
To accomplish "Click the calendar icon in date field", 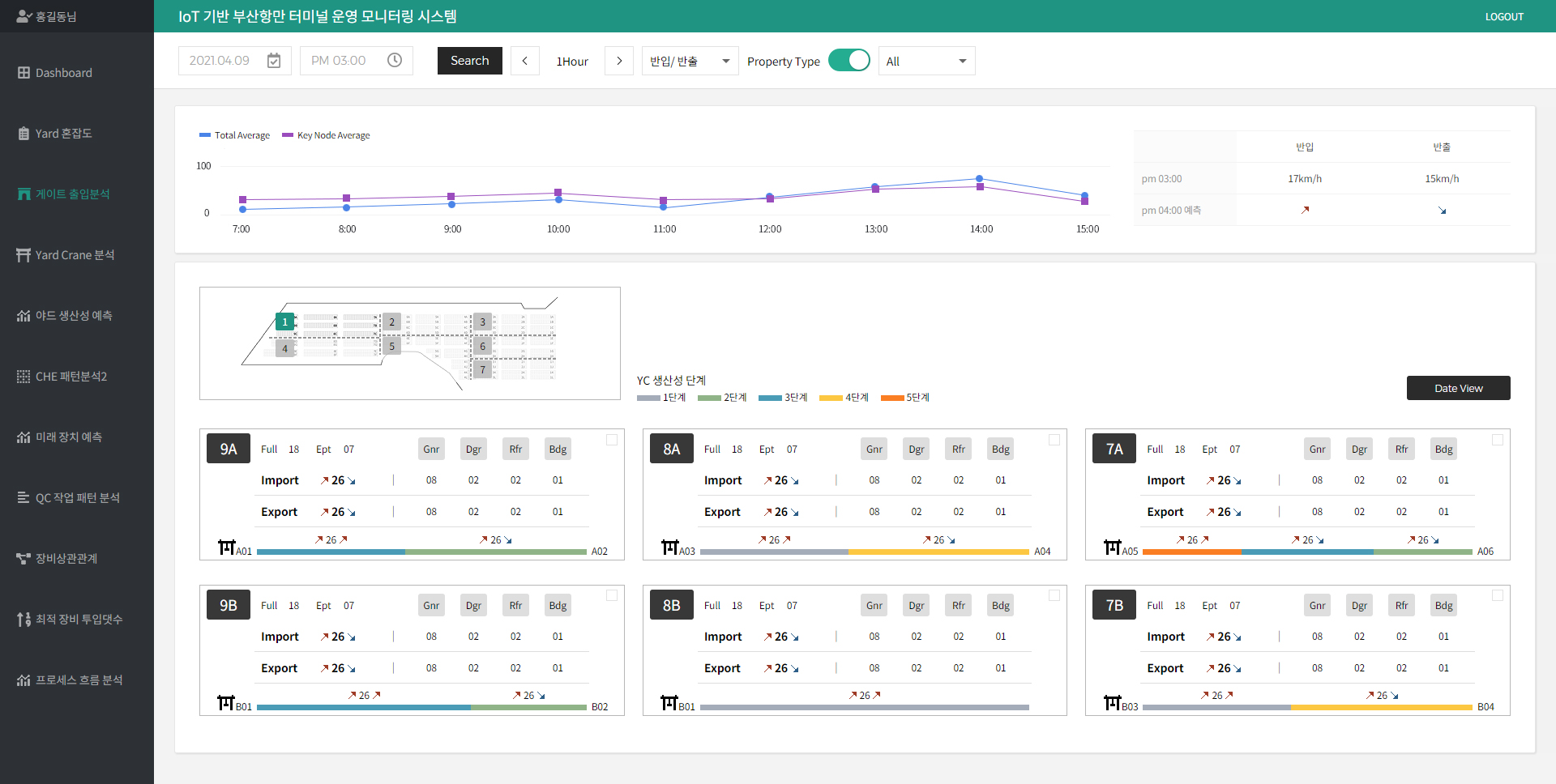I will (x=274, y=61).
